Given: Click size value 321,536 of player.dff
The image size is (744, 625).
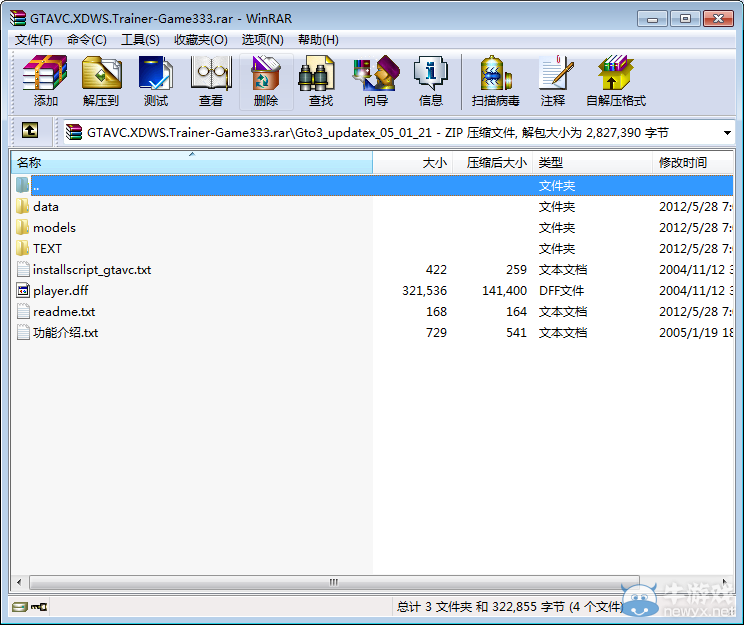Looking at the screenshot, I should click(424, 290).
